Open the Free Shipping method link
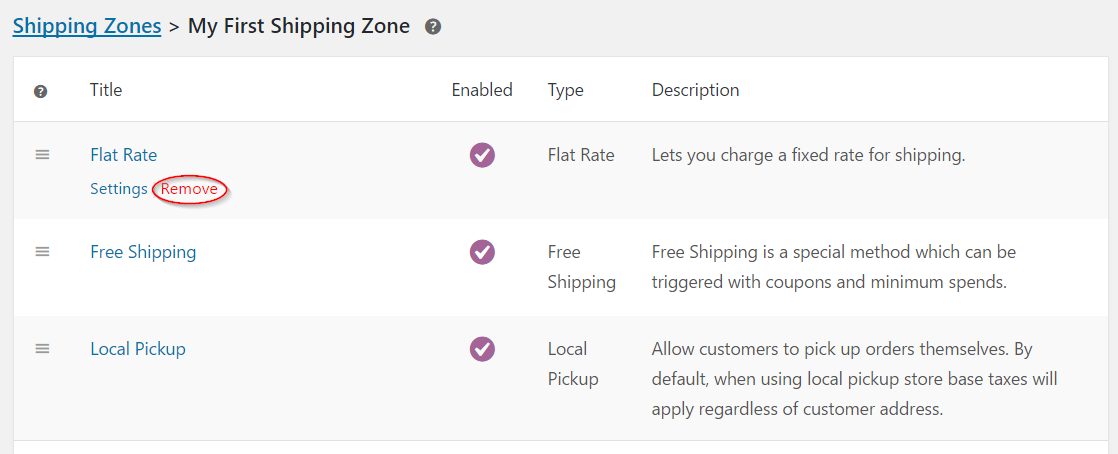This screenshot has width=1118, height=454. click(x=143, y=252)
